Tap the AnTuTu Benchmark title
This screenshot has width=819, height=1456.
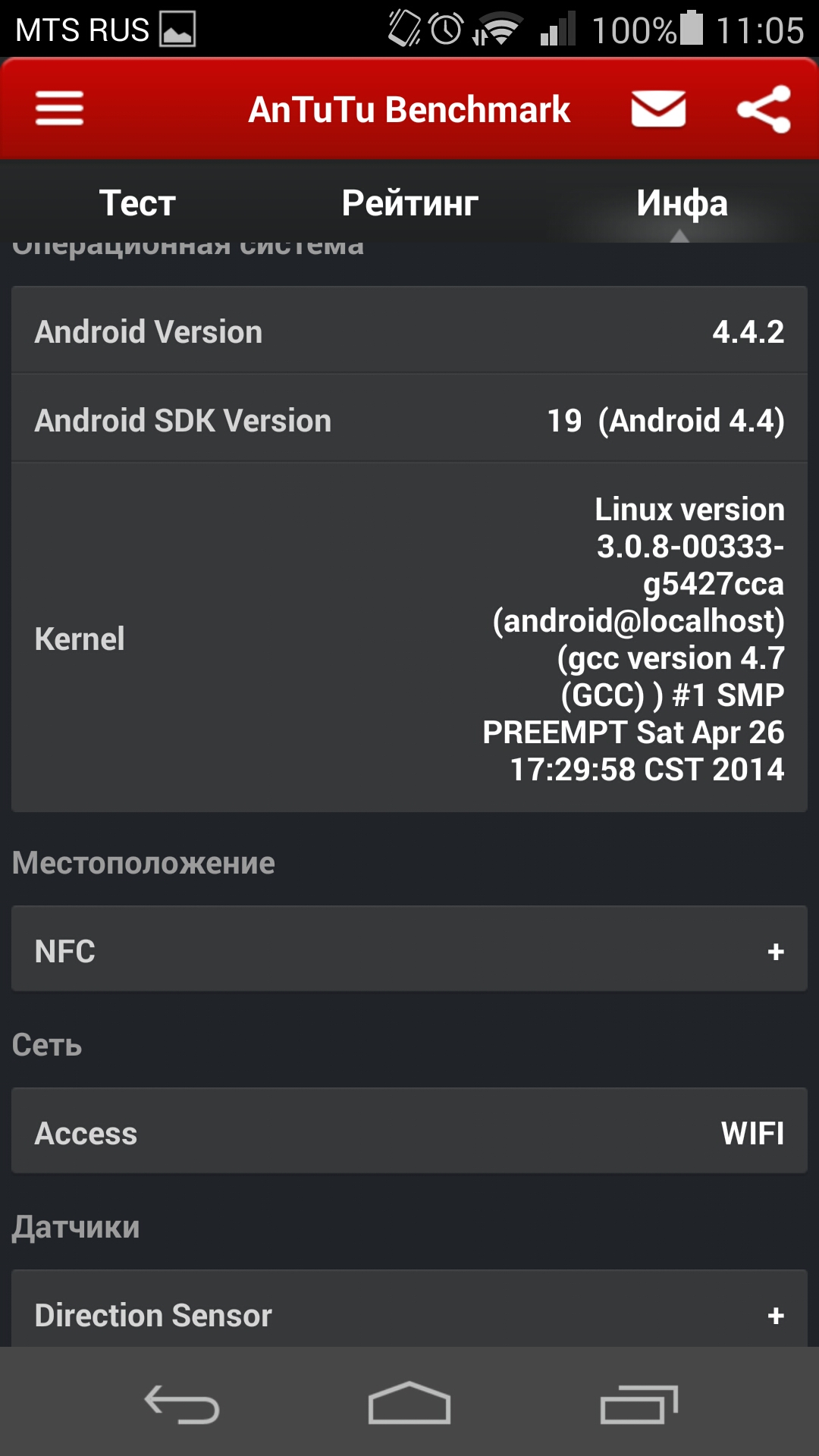(409, 109)
